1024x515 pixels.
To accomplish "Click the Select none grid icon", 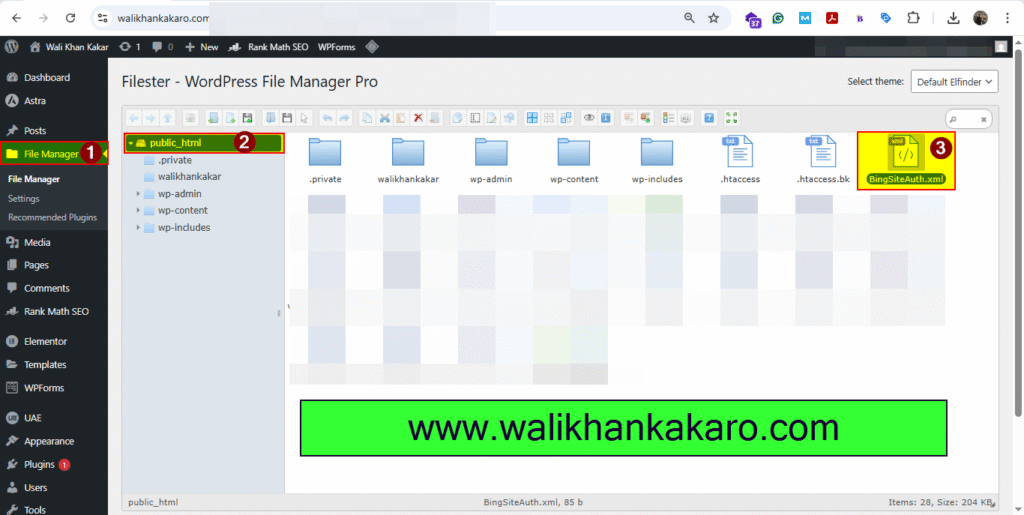I will 549,118.
